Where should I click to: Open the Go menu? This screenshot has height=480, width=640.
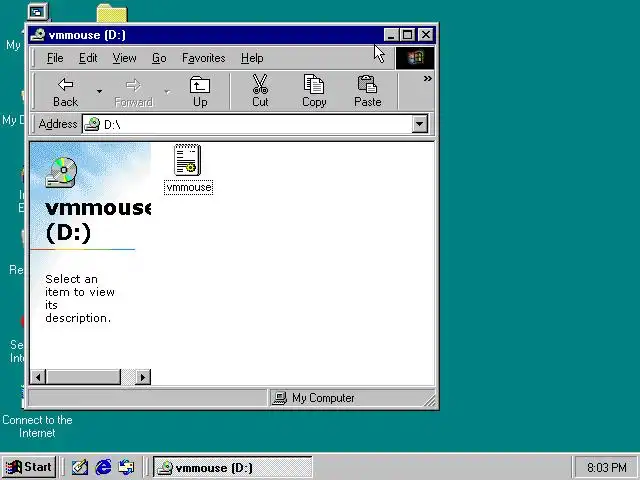tap(159, 58)
